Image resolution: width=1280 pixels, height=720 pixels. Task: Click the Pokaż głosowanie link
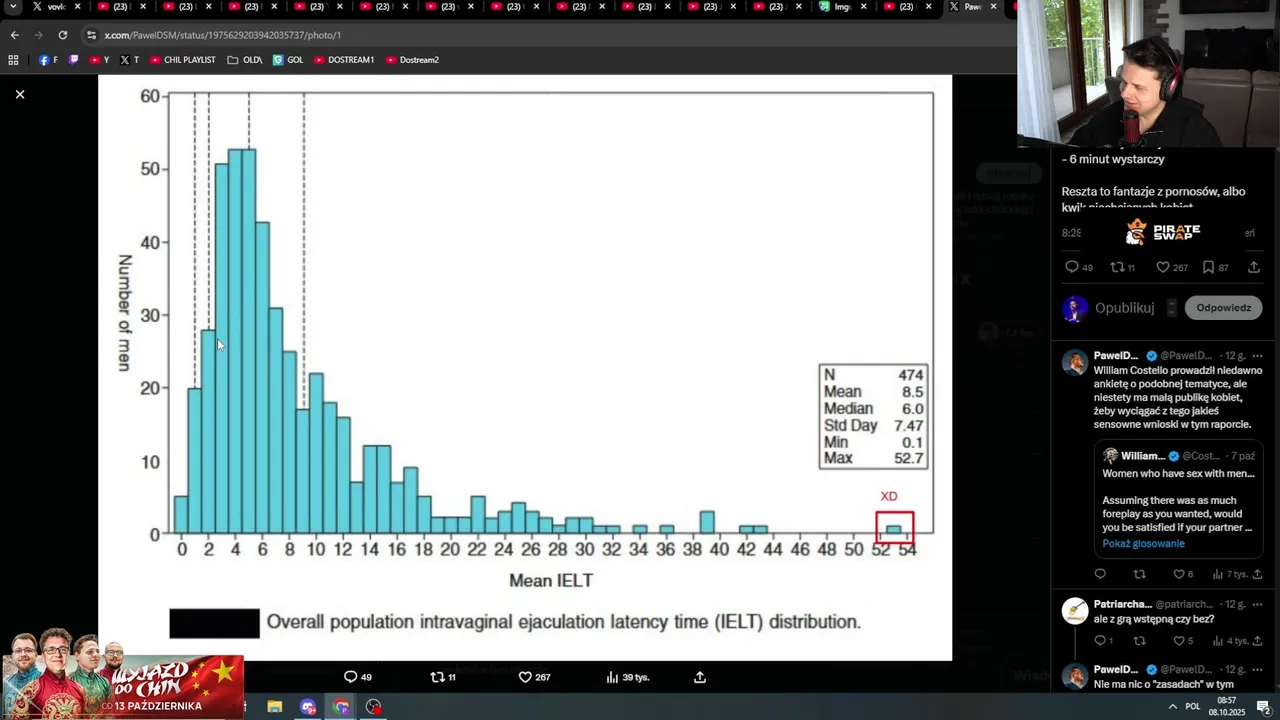(x=1143, y=544)
